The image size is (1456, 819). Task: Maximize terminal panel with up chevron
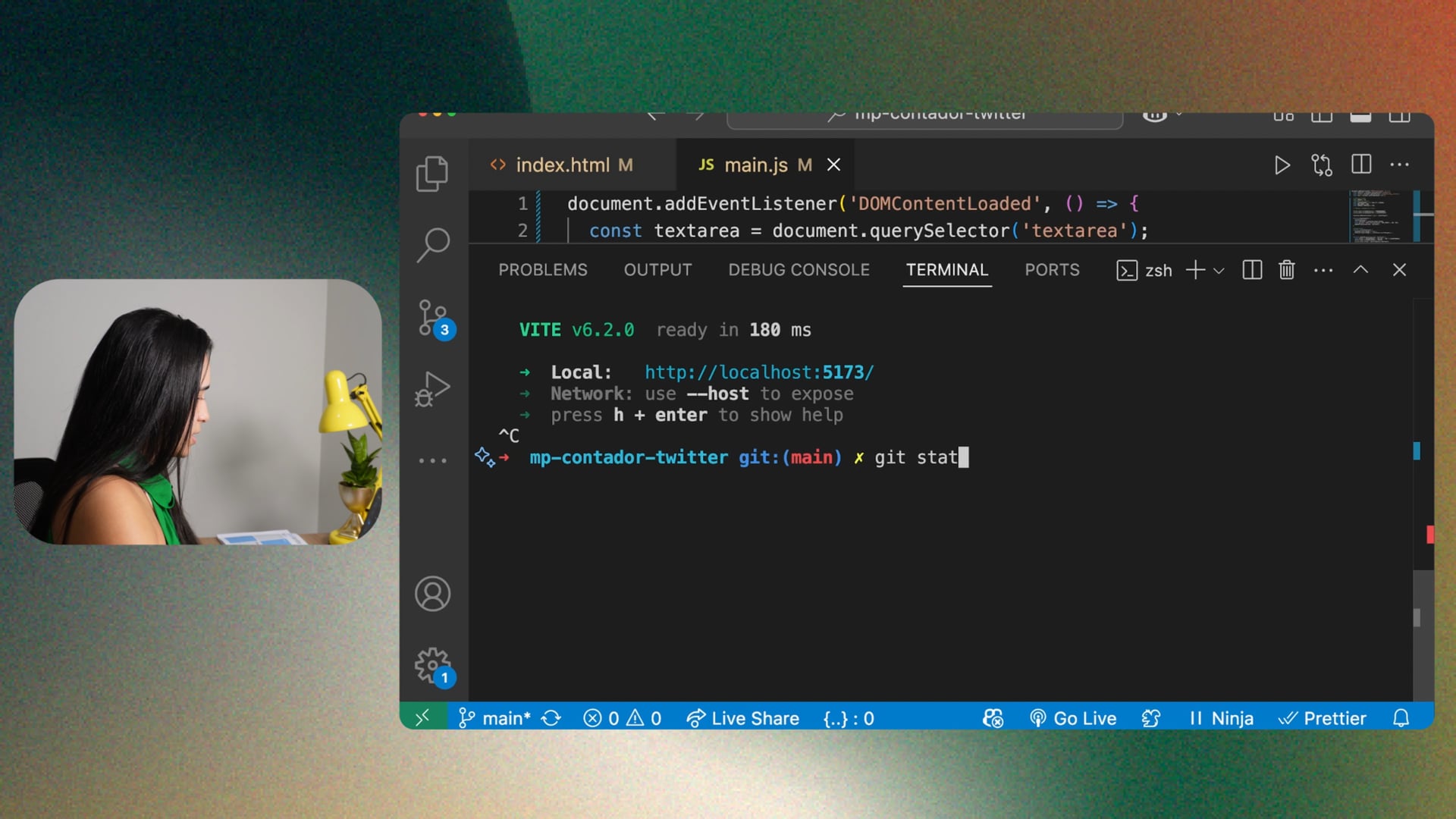tap(1360, 270)
